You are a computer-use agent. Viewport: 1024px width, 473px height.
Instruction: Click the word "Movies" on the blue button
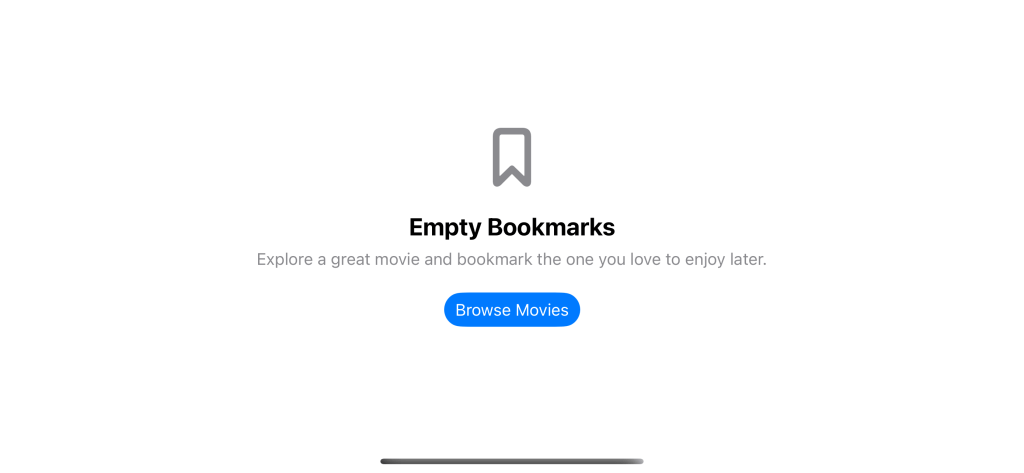tap(542, 310)
